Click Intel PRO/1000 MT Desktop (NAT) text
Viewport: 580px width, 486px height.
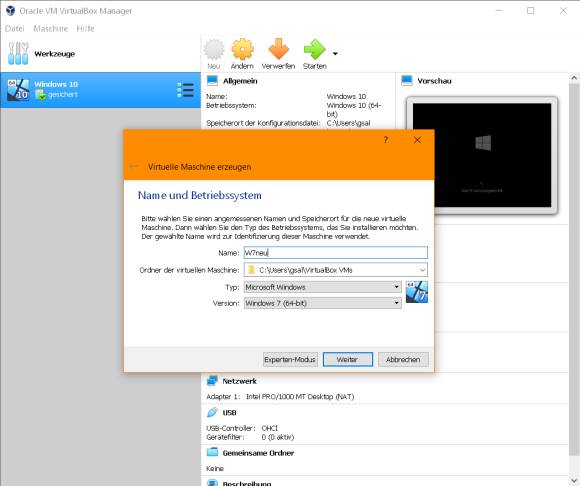coord(300,396)
